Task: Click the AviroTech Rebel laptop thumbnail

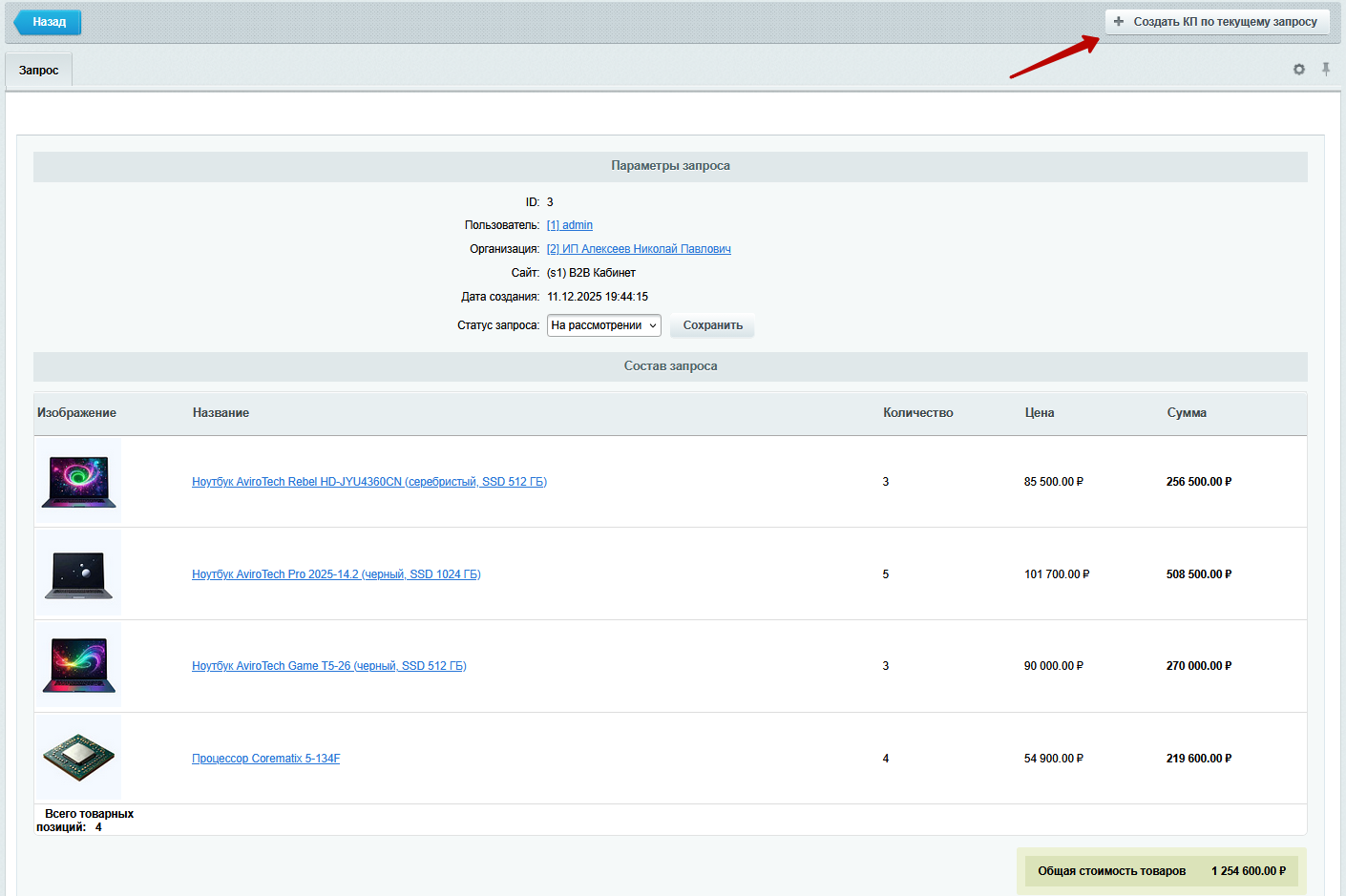Action: pos(79,482)
